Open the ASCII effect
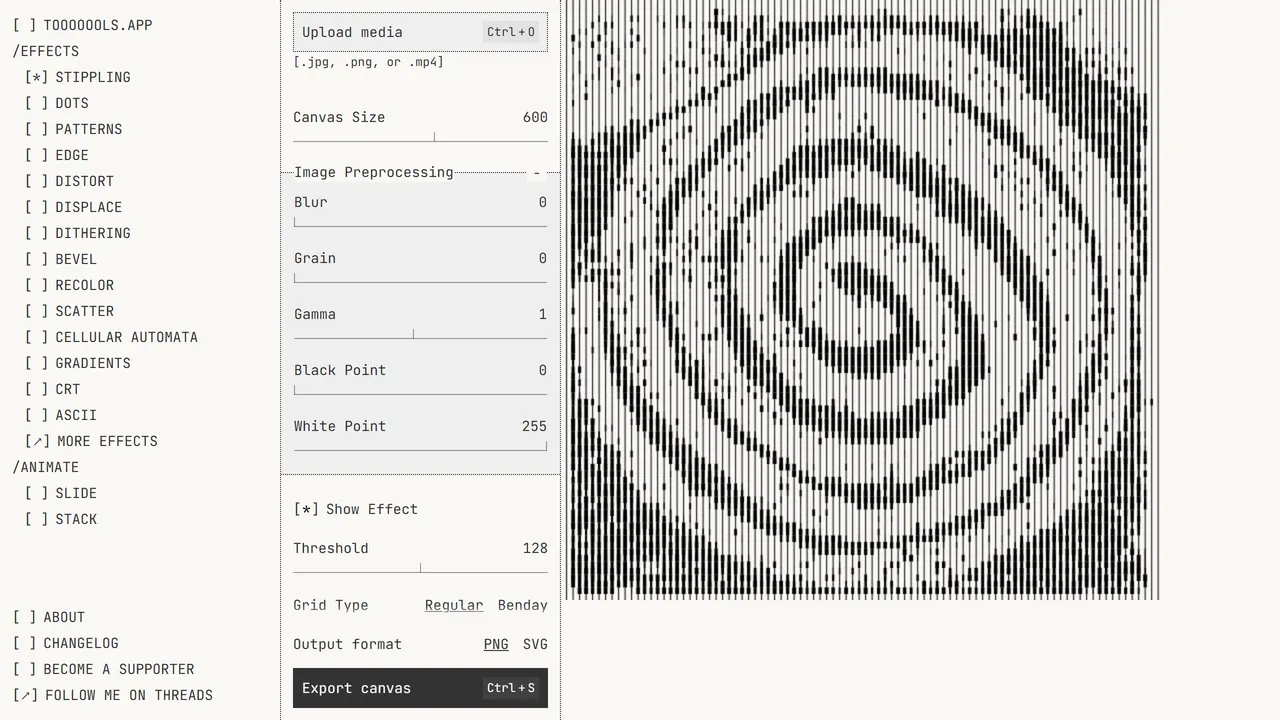 tap(61, 415)
